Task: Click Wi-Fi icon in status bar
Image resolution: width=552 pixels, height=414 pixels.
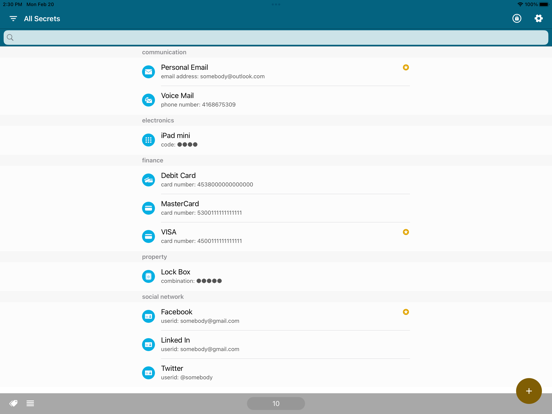Action: click(x=520, y=4)
